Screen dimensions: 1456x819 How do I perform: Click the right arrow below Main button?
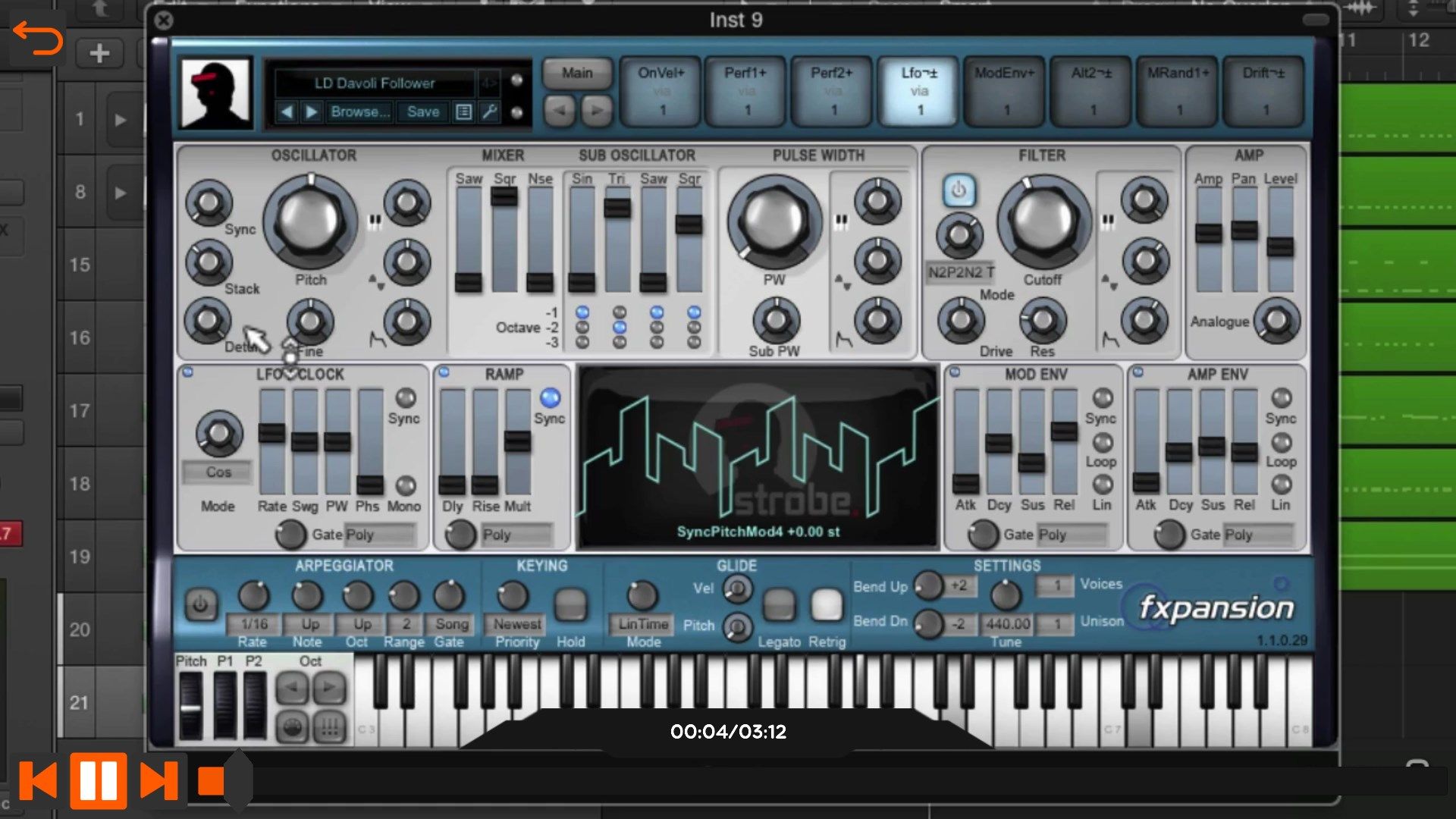click(x=597, y=111)
